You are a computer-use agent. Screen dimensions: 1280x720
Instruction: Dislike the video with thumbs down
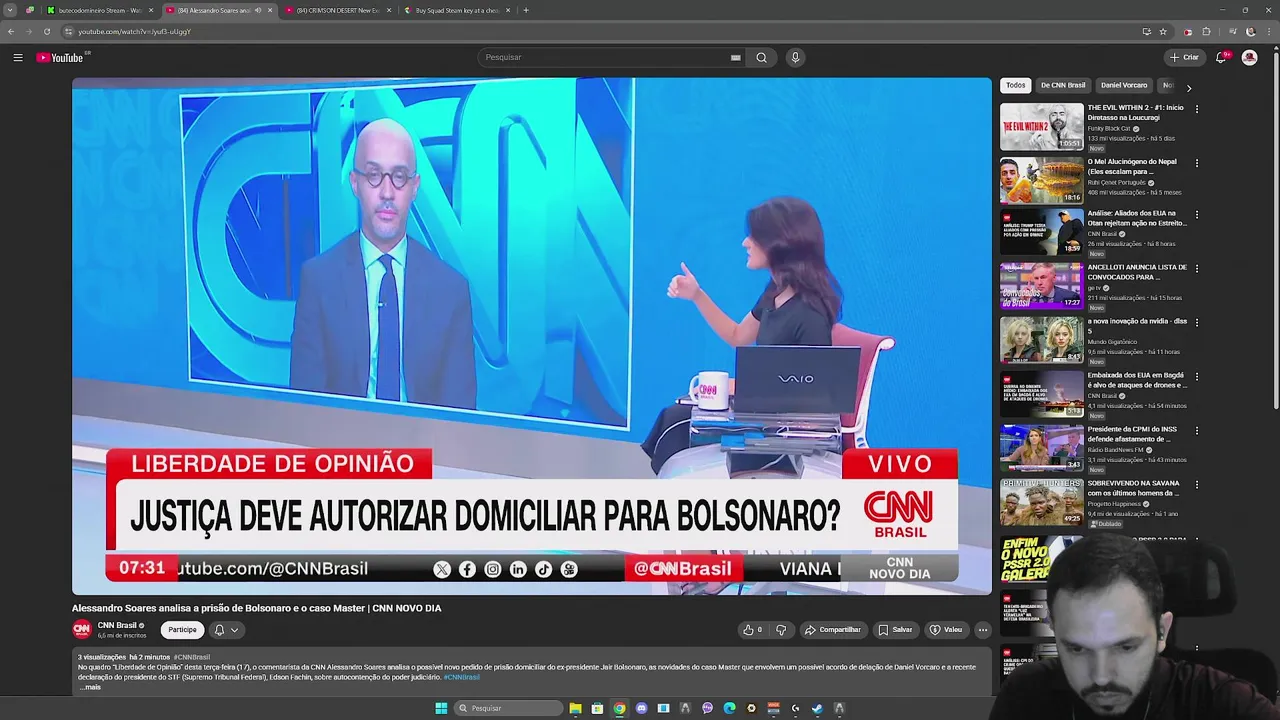pyautogui.click(x=781, y=630)
